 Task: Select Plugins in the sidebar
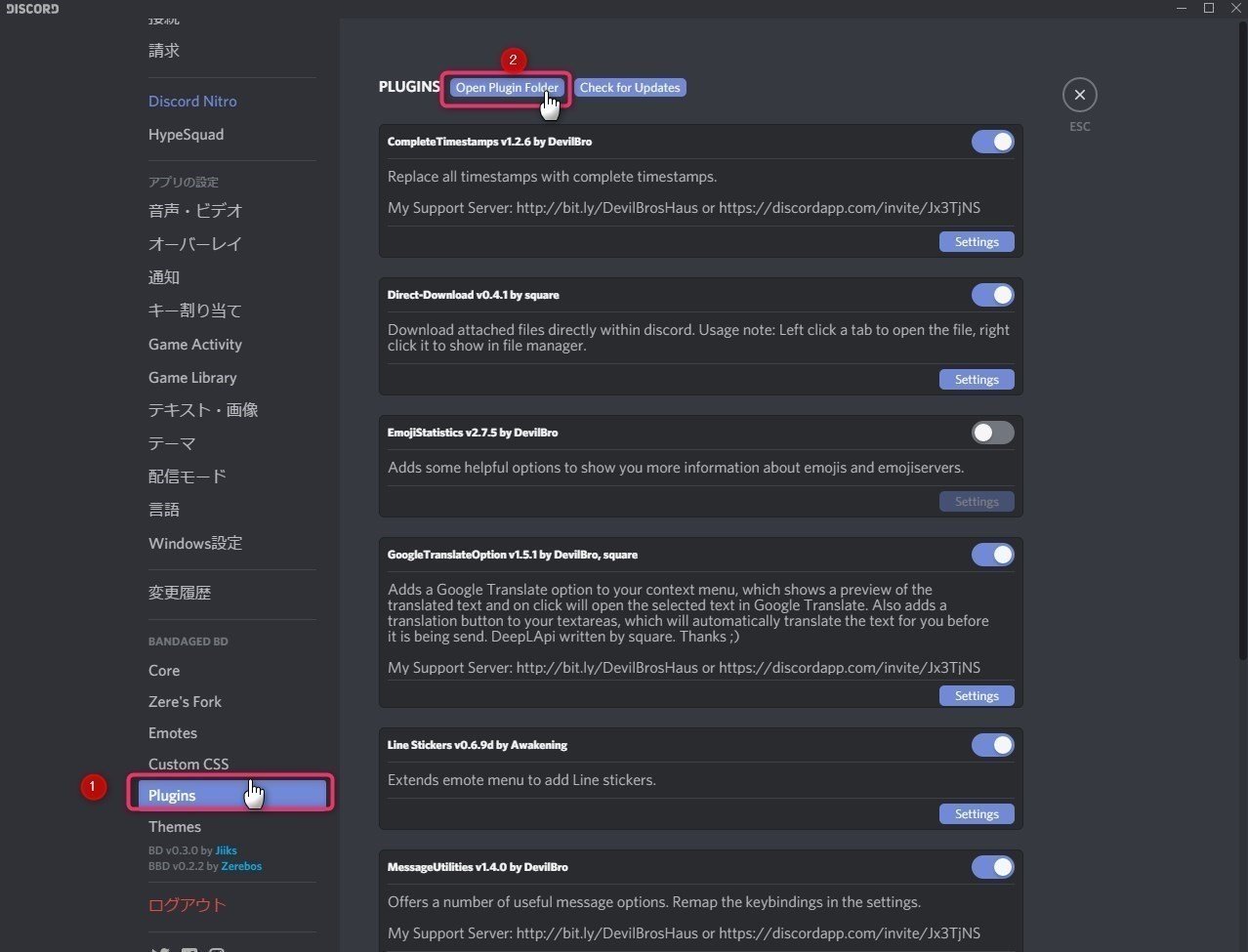tap(231, 795)
